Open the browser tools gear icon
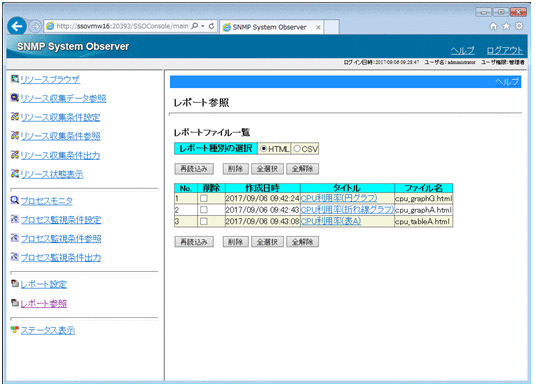 [x=519, y=26]
